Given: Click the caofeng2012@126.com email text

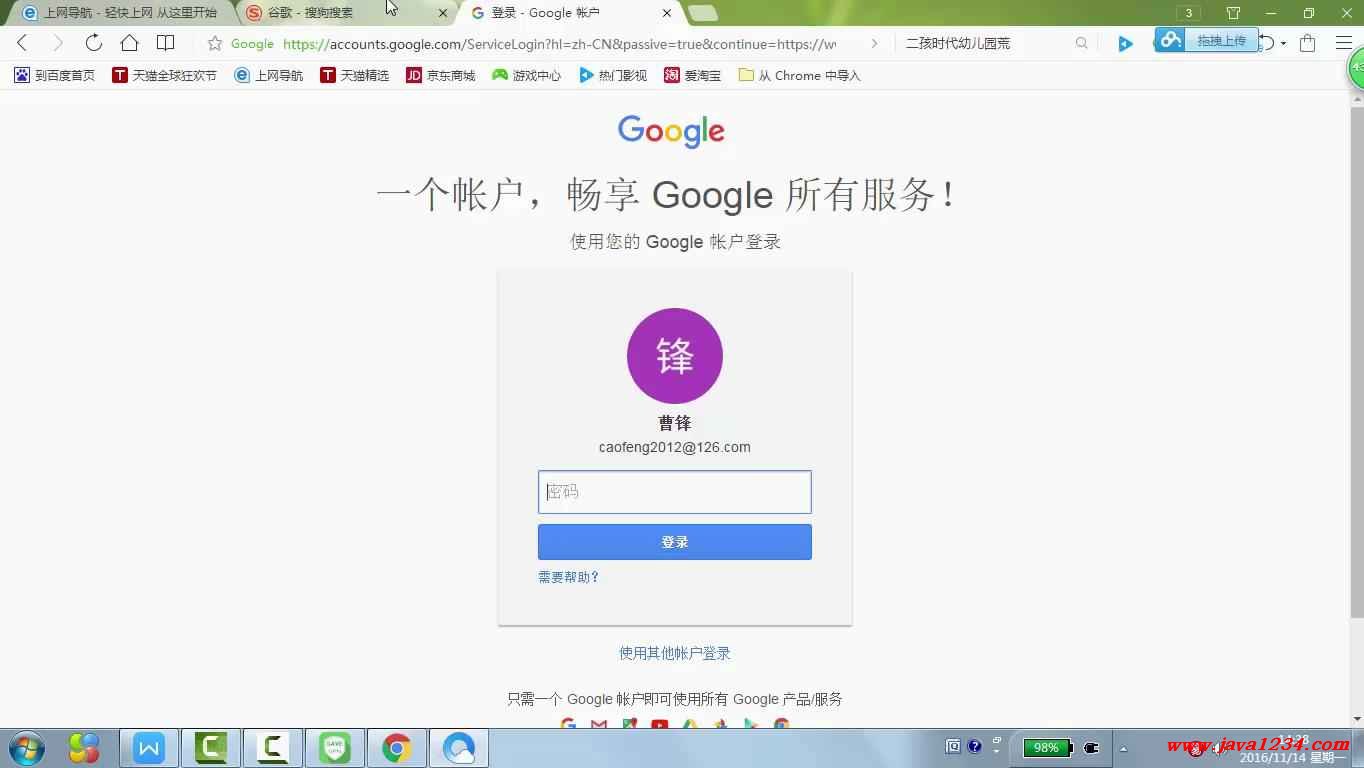Looking at the screenshot, I should pos(675,447).
